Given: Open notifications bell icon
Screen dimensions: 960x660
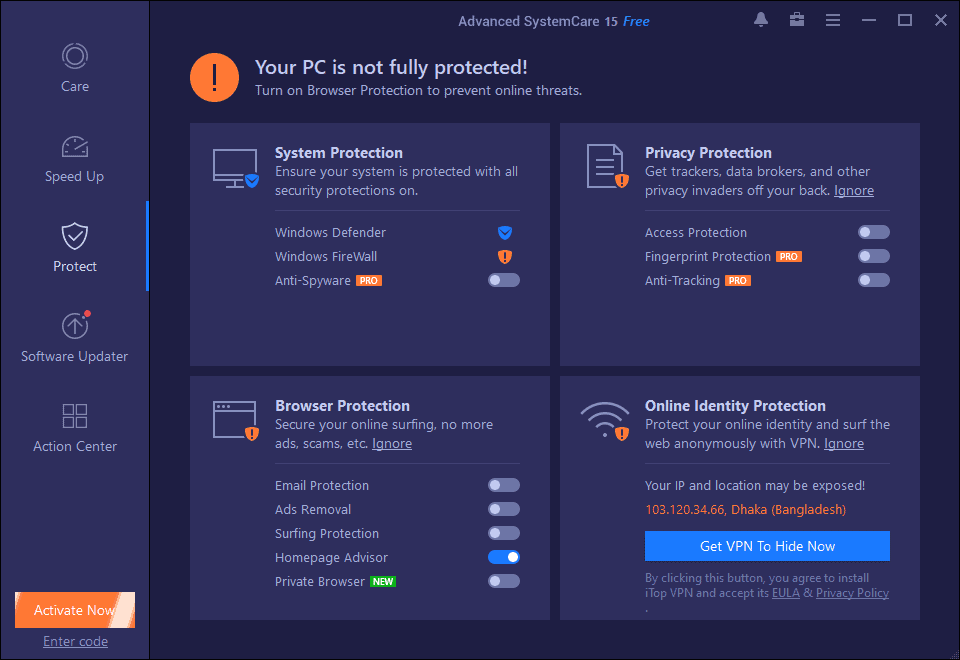Looking at the screenshot, I should [x=761, y=20].
